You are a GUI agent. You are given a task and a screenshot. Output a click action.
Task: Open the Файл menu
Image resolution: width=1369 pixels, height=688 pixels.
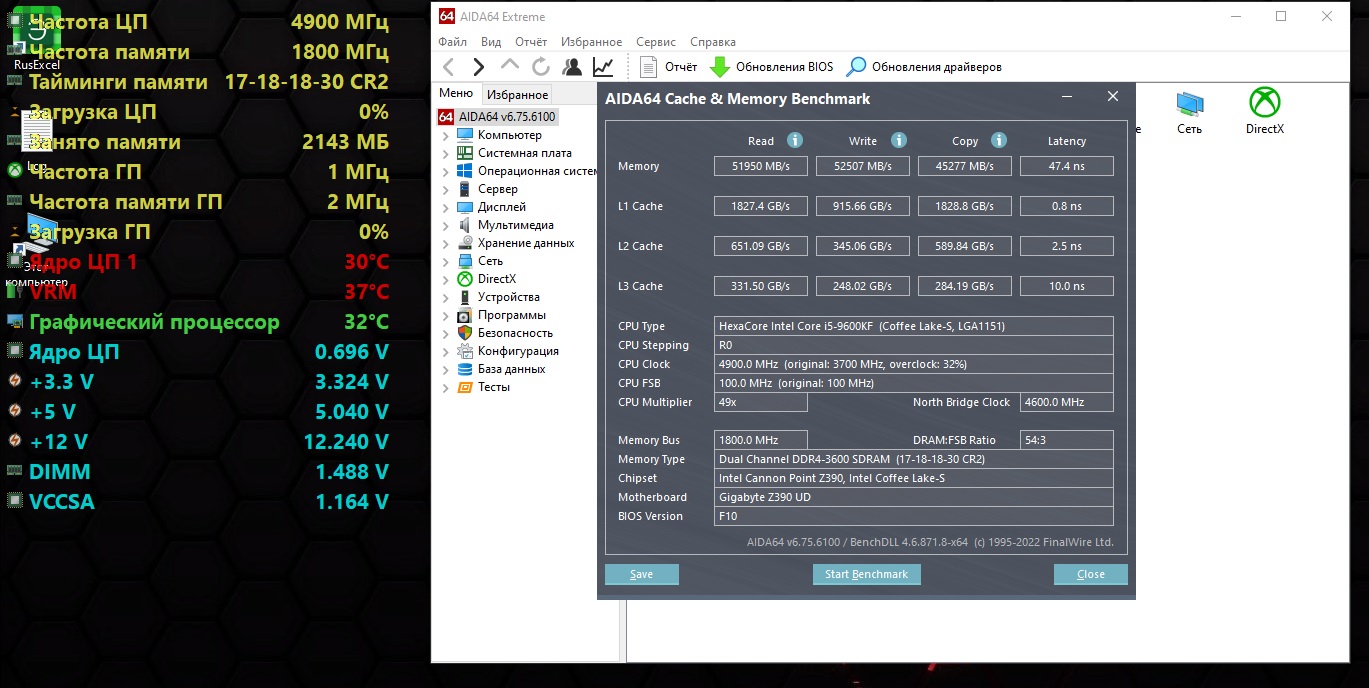(x=452, y=42)
